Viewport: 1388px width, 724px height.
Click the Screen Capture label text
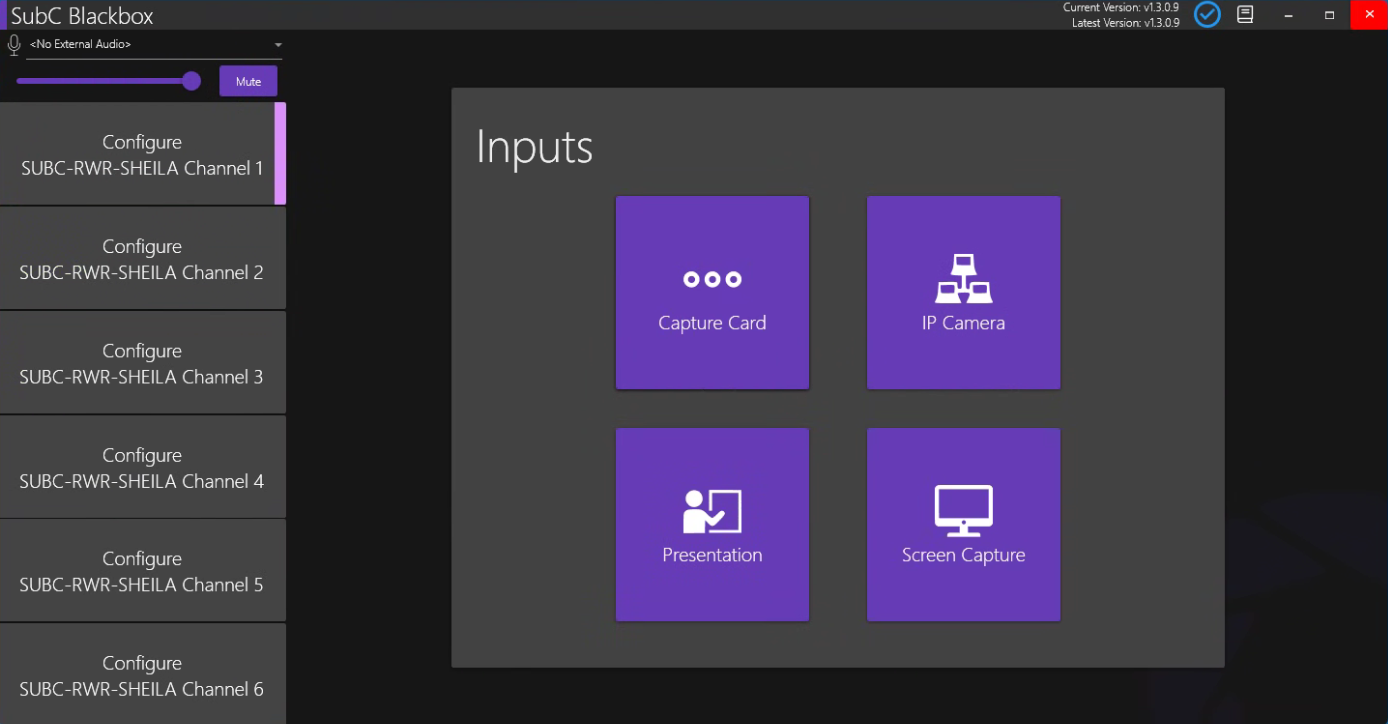point(963,555)
